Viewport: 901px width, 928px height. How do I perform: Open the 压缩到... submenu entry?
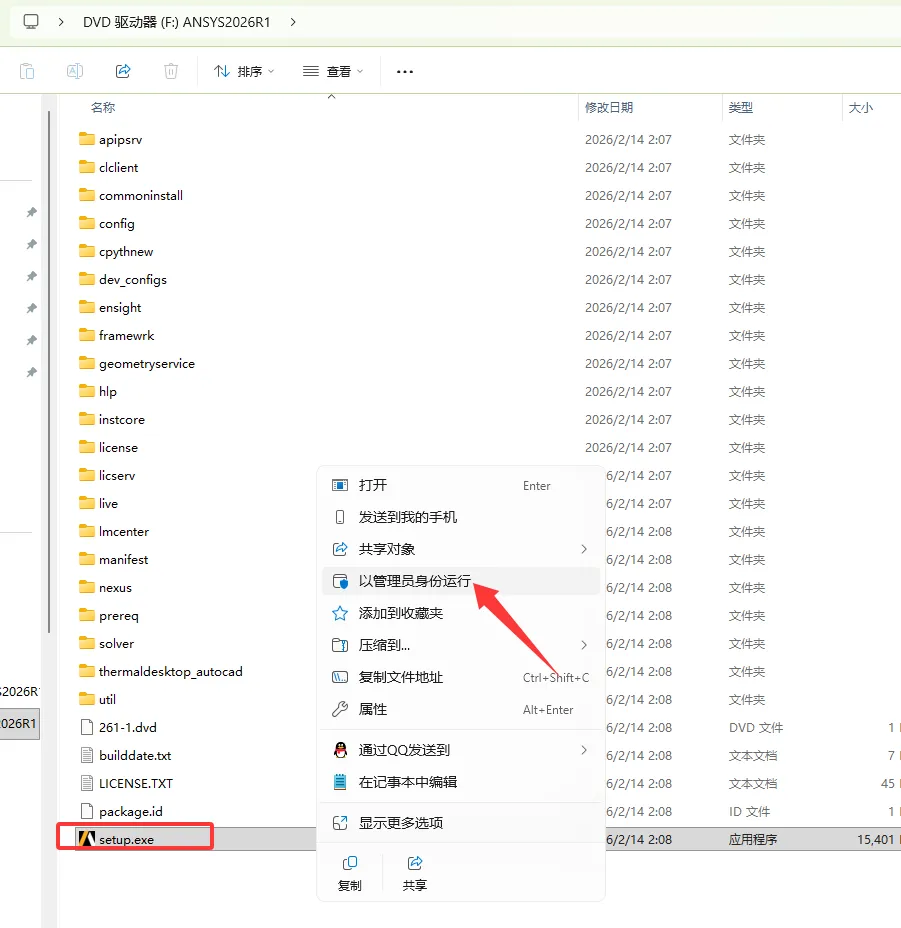pos(461,645)
